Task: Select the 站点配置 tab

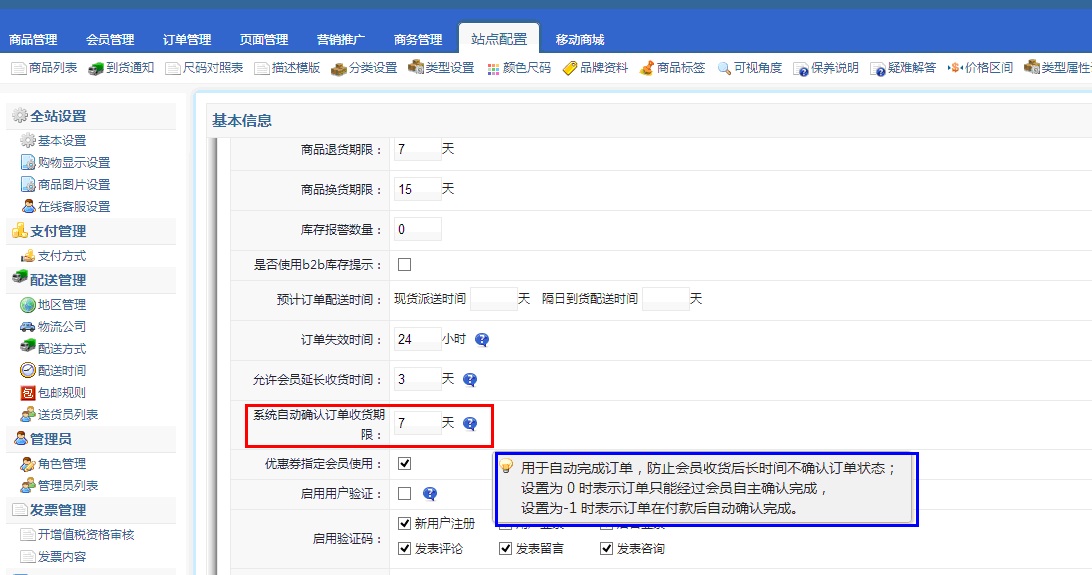Action: [x=499, y=39]
